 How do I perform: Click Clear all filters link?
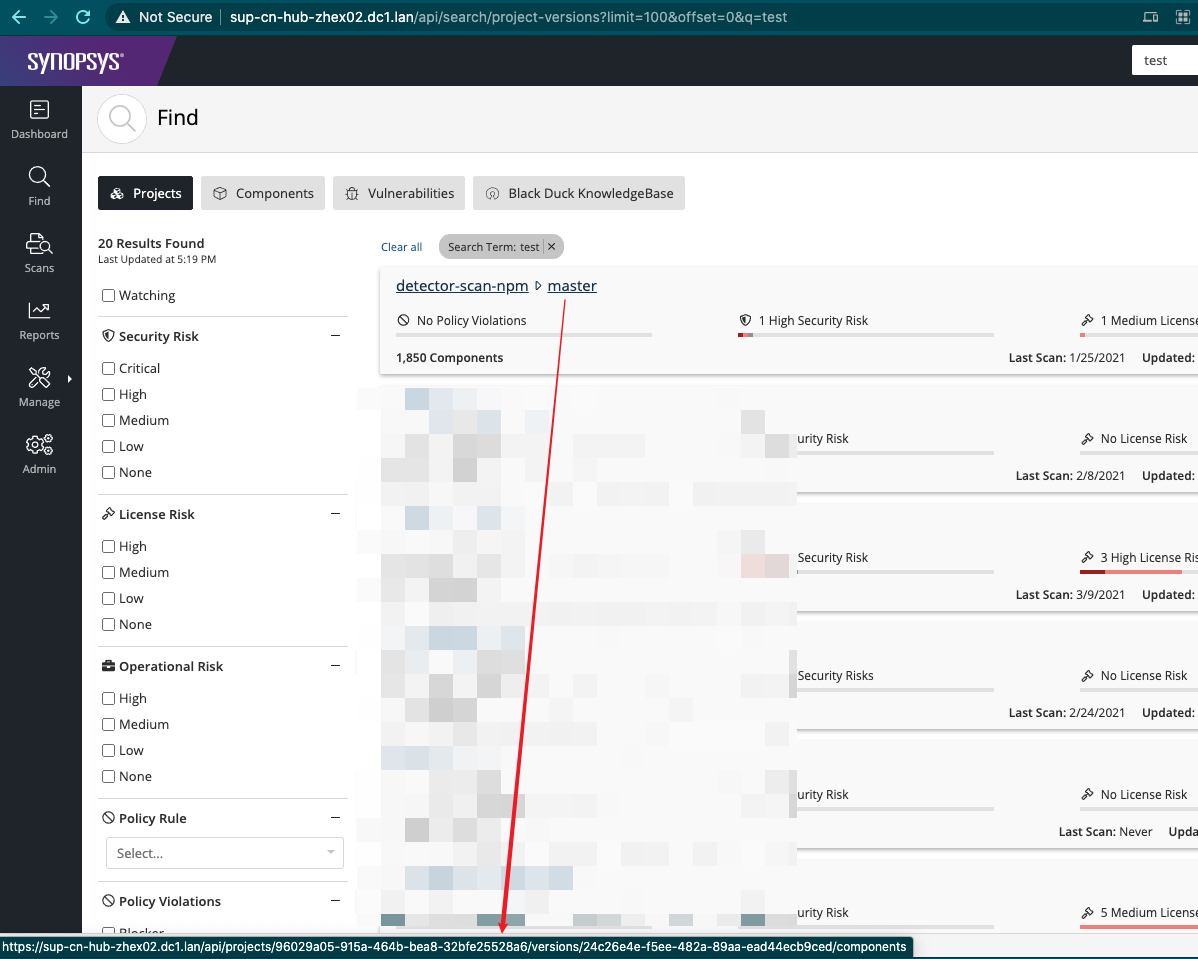click(401, 247)
